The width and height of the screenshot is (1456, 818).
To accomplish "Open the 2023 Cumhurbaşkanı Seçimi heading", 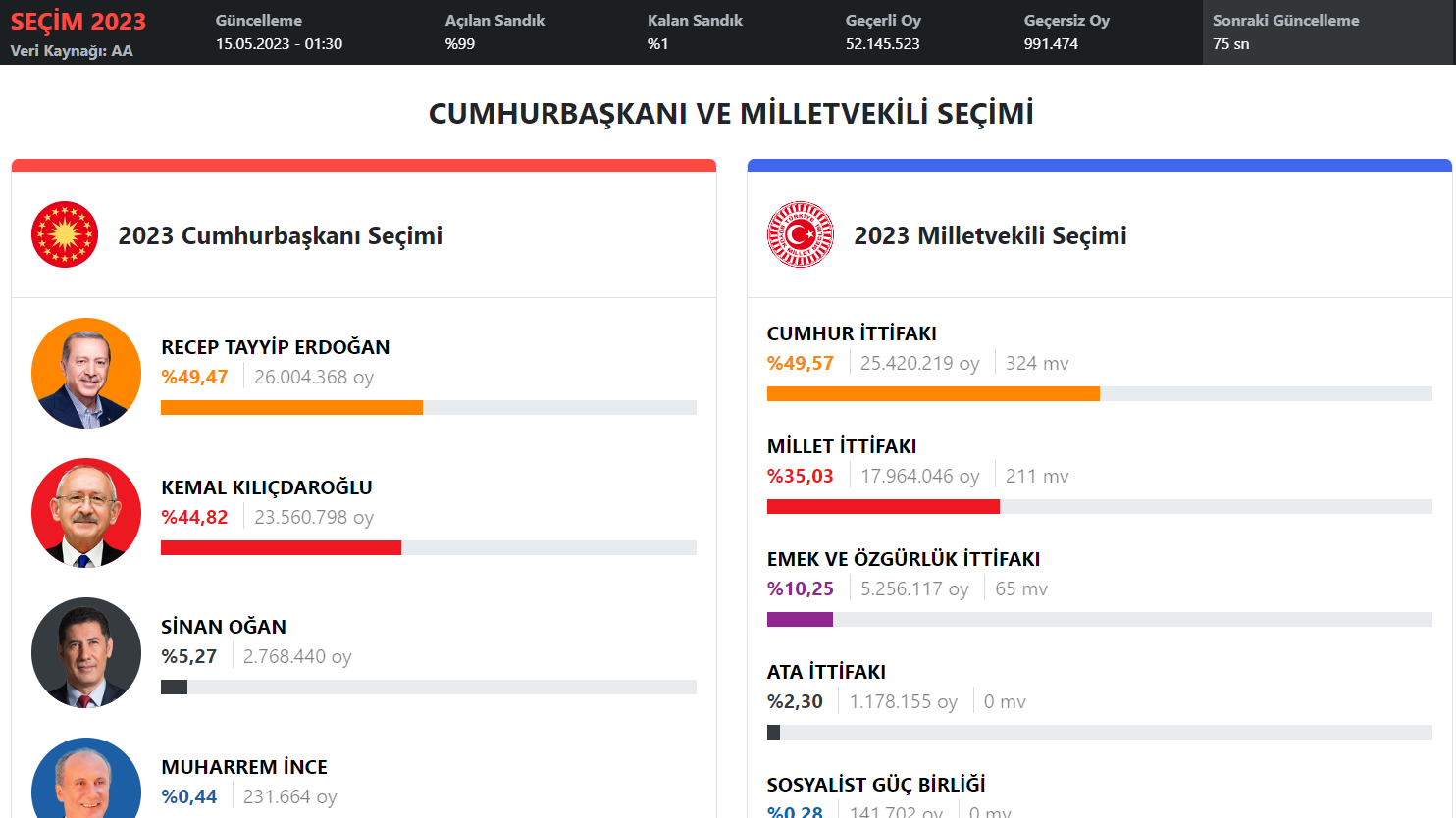I will (x=281, y=235).
